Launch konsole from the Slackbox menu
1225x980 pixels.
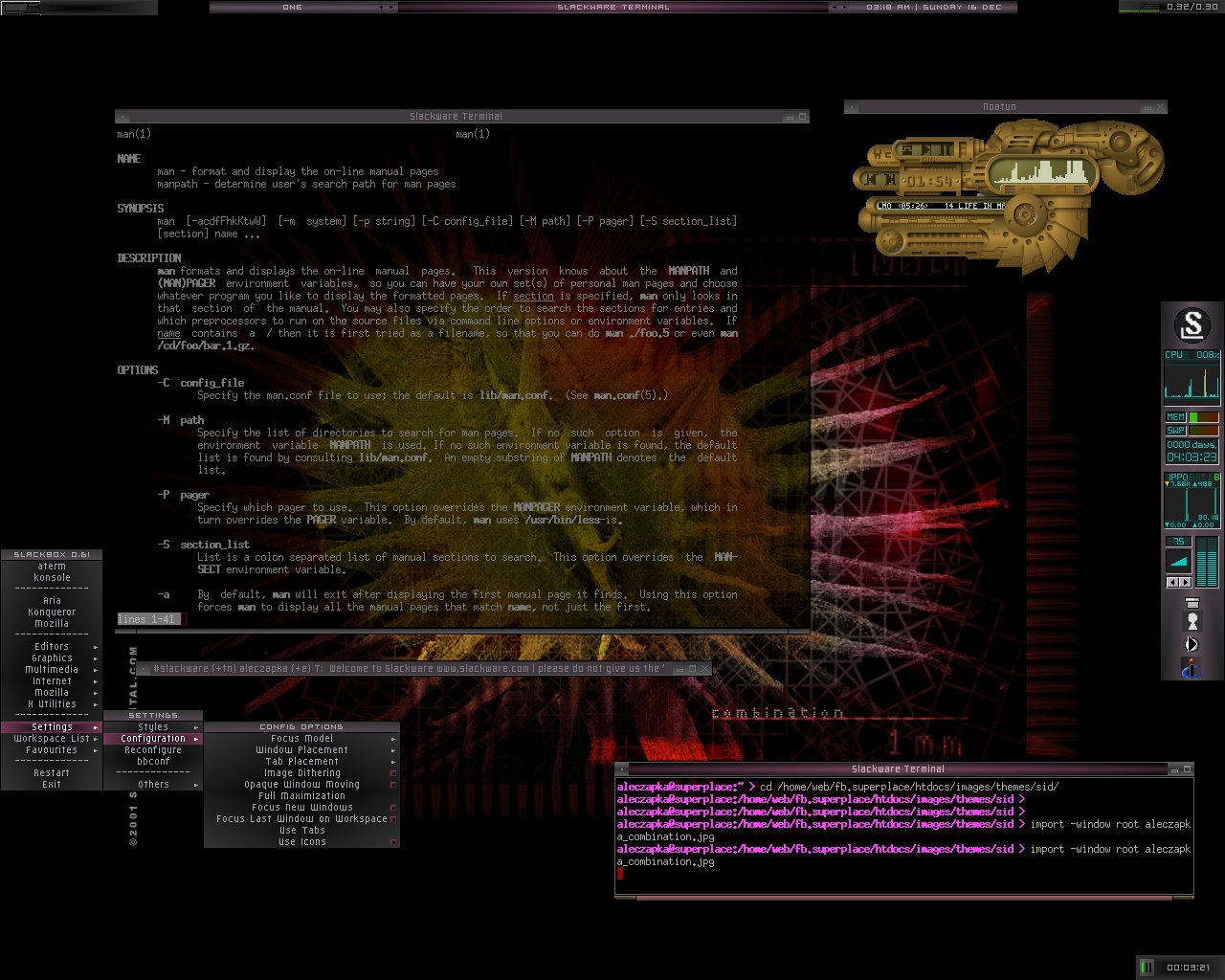[x=52, y=578]
